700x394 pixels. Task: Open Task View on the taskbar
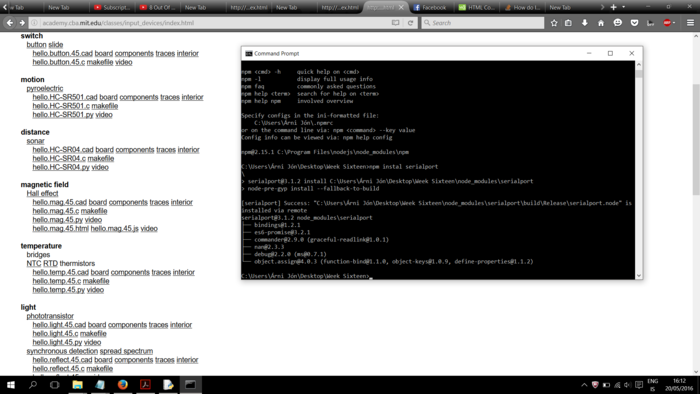click(x=54, y=385)
